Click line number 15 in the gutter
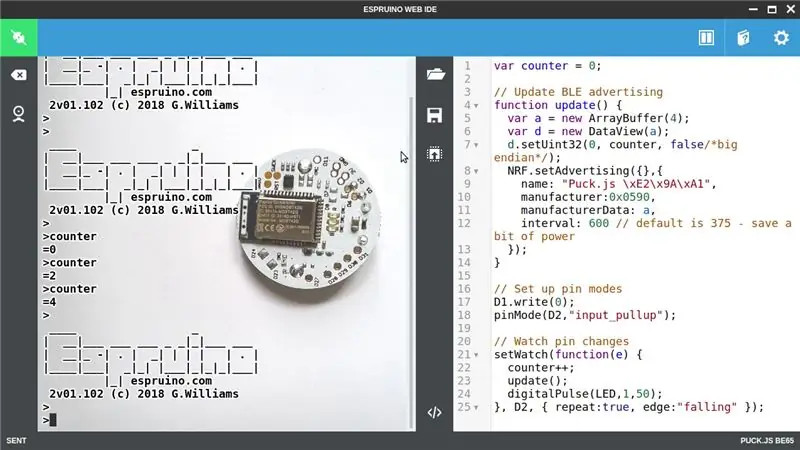 [464, 276]
